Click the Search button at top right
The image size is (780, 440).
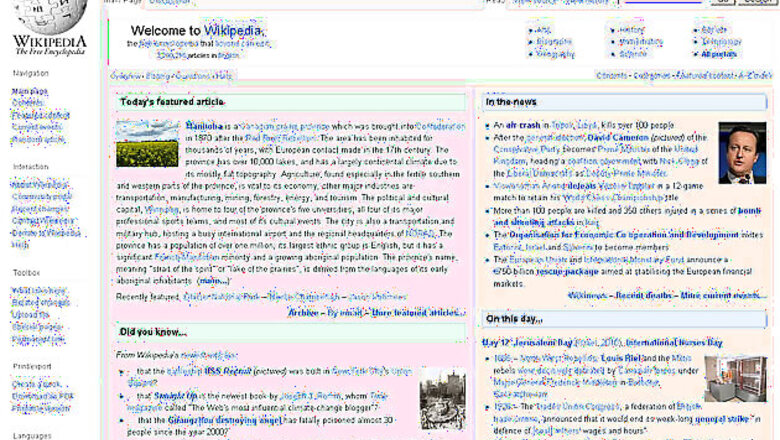tap(757, 1)
